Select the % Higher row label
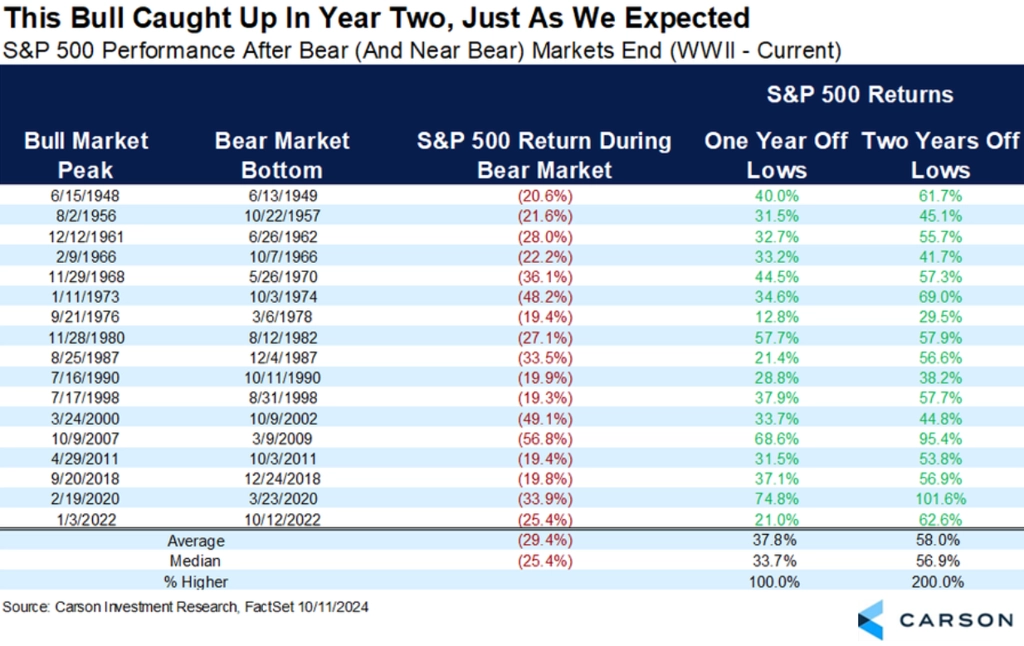Image resolution: width=1024 pixels, height=646 pixels. (195, 582)
